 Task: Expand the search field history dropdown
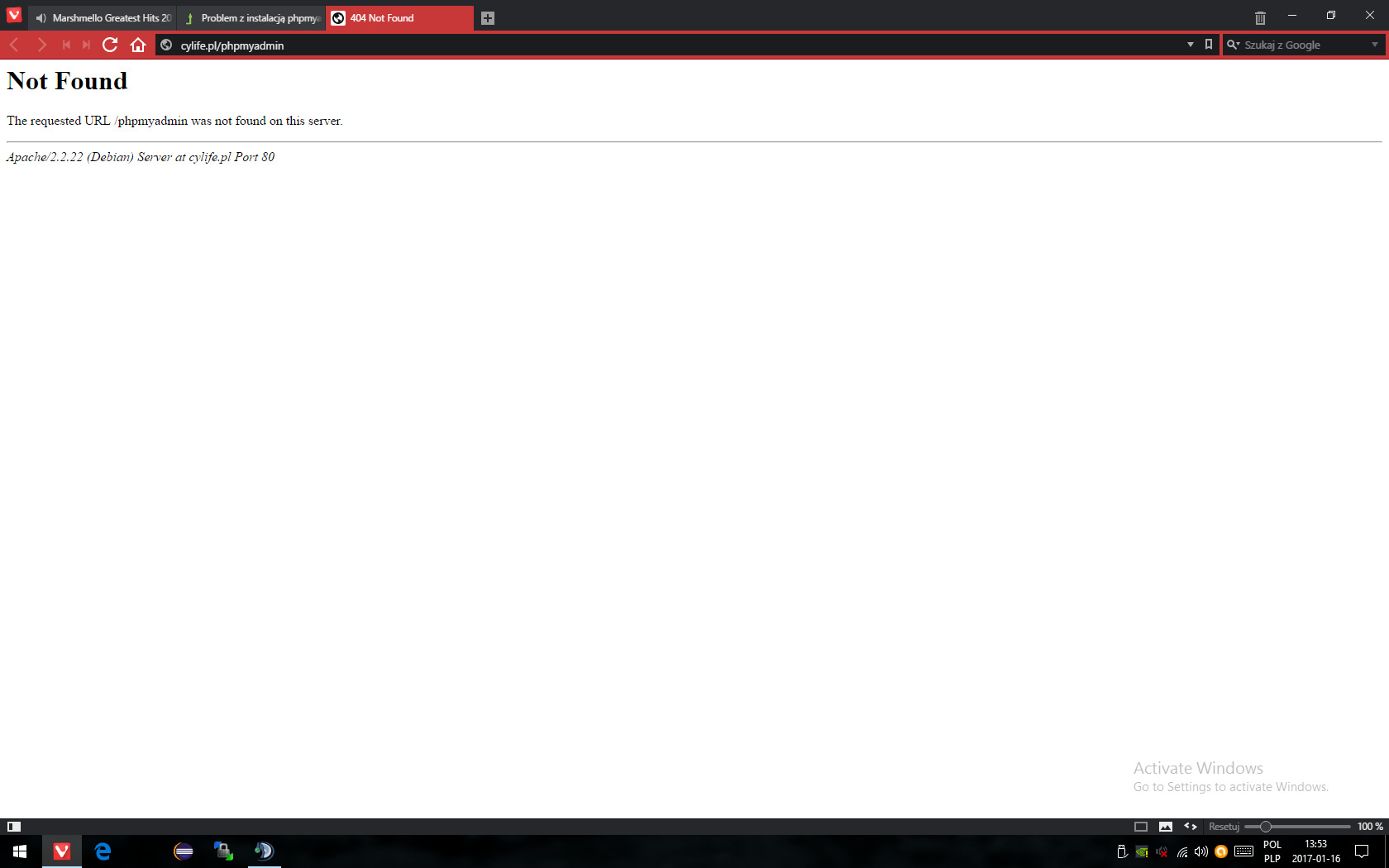[1375, 45]
